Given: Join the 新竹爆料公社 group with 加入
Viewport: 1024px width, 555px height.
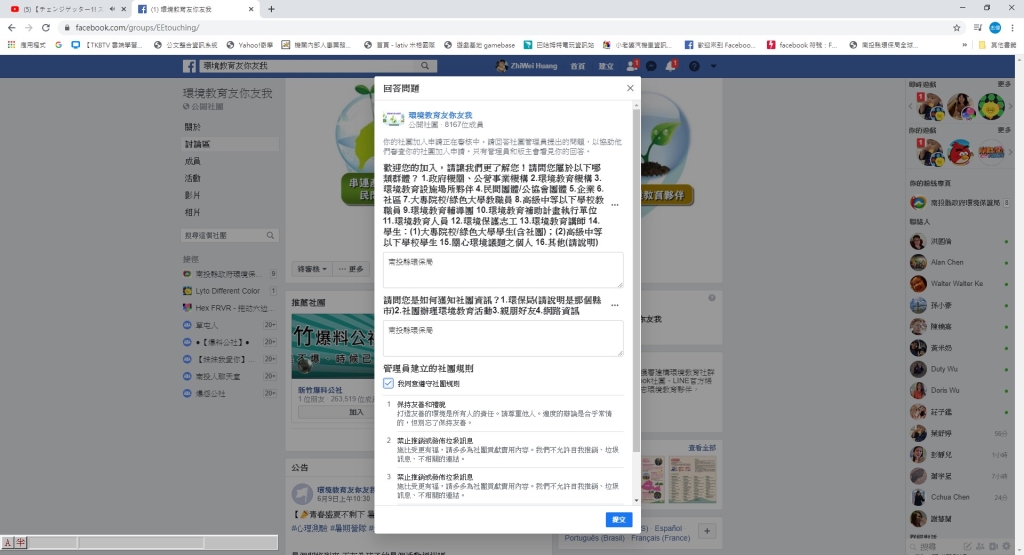Looking at the screenshot, I should click(x=356, y=412).
